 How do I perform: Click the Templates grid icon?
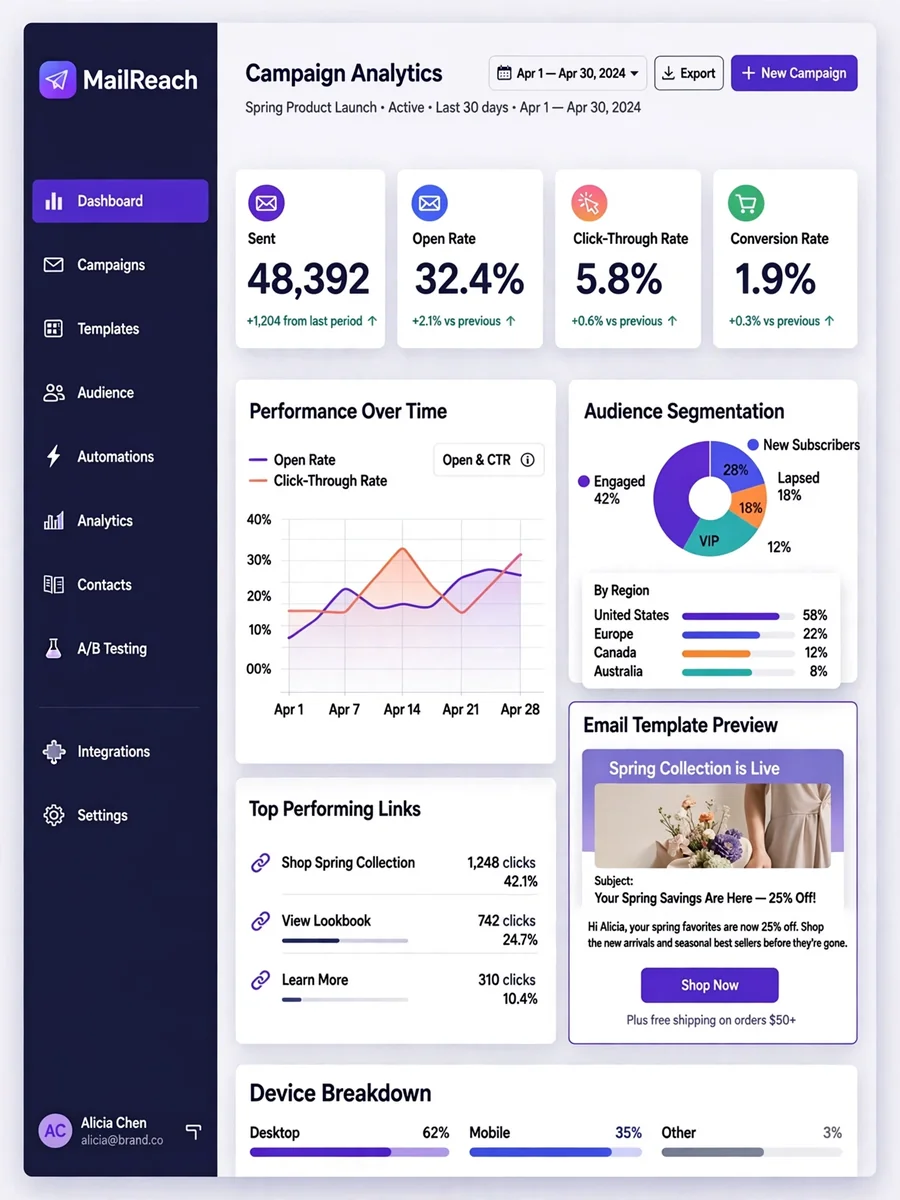(54, 329)
